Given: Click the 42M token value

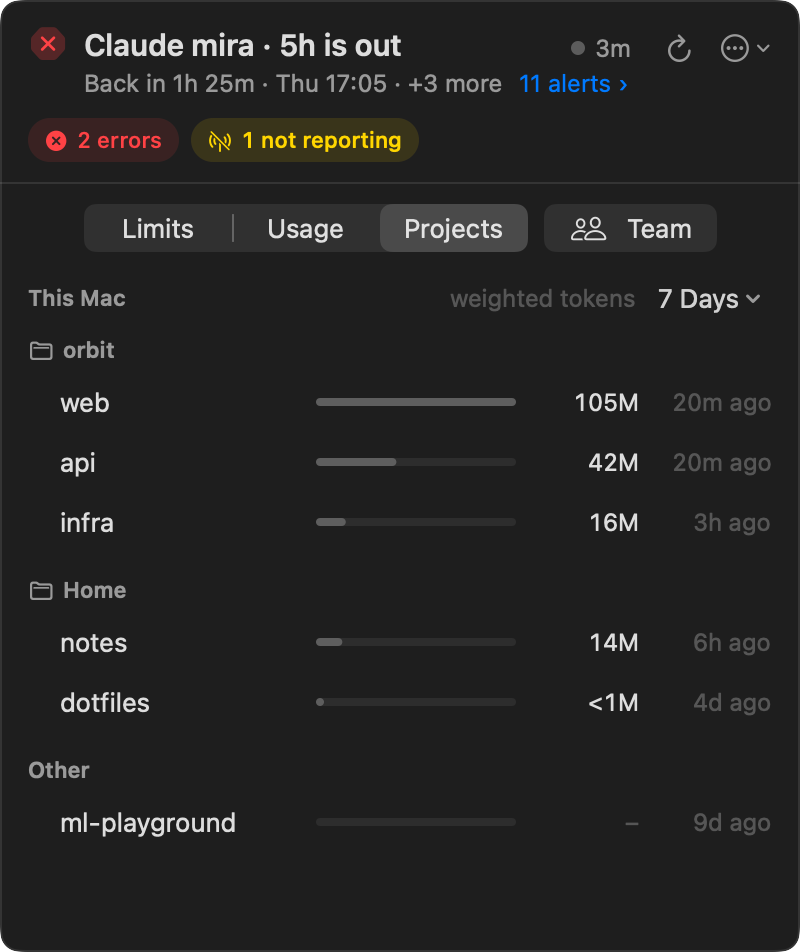Looking at the screenshot, I should click(613, 463).
